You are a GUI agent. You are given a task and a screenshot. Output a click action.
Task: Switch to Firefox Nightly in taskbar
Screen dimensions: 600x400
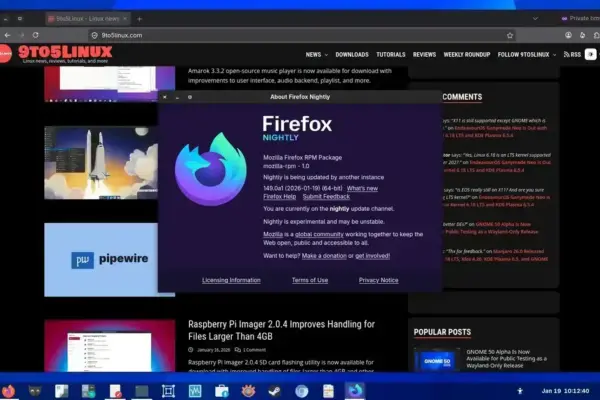pyautogui.click(x=355, y=390)
